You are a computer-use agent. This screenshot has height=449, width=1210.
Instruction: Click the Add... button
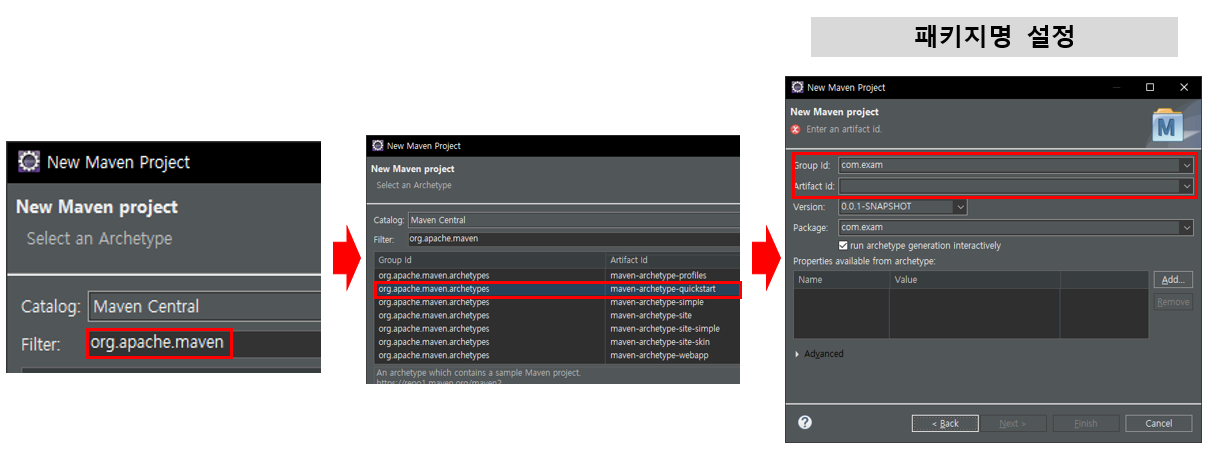pyautogui.click(x=1173, y=280)
